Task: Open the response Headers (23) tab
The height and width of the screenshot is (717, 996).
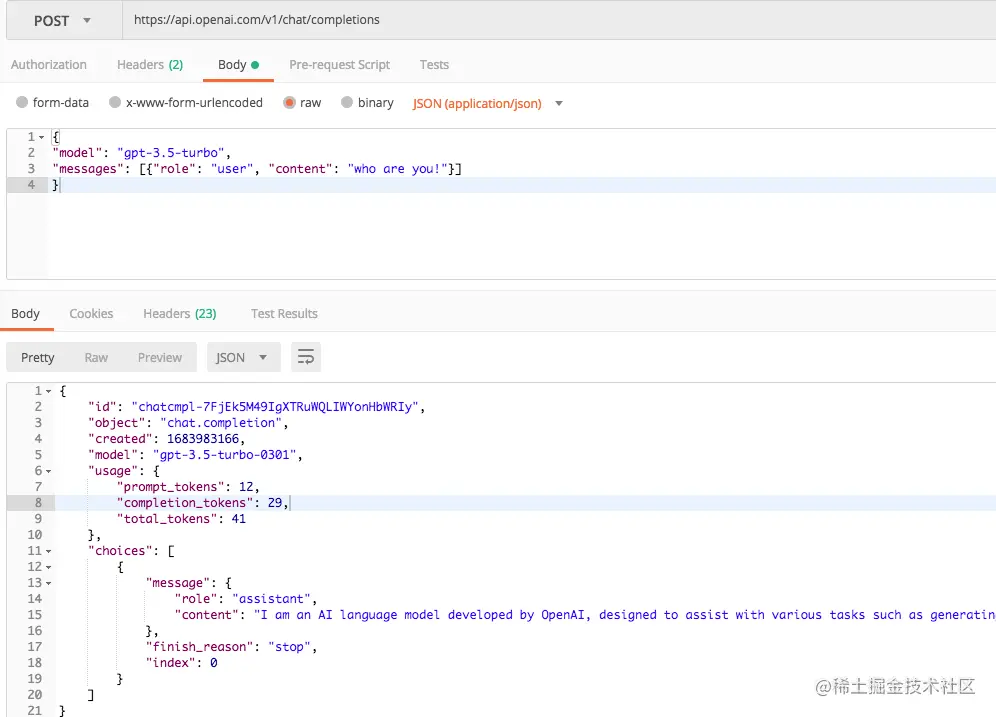Action: click(x=180, y=314)
